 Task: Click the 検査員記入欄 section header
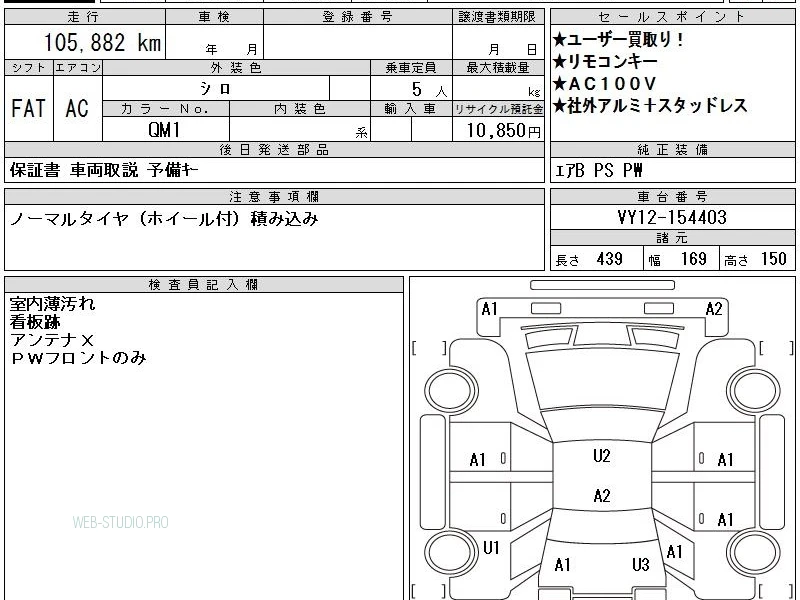pyautogui.click(x=204, y=285)
